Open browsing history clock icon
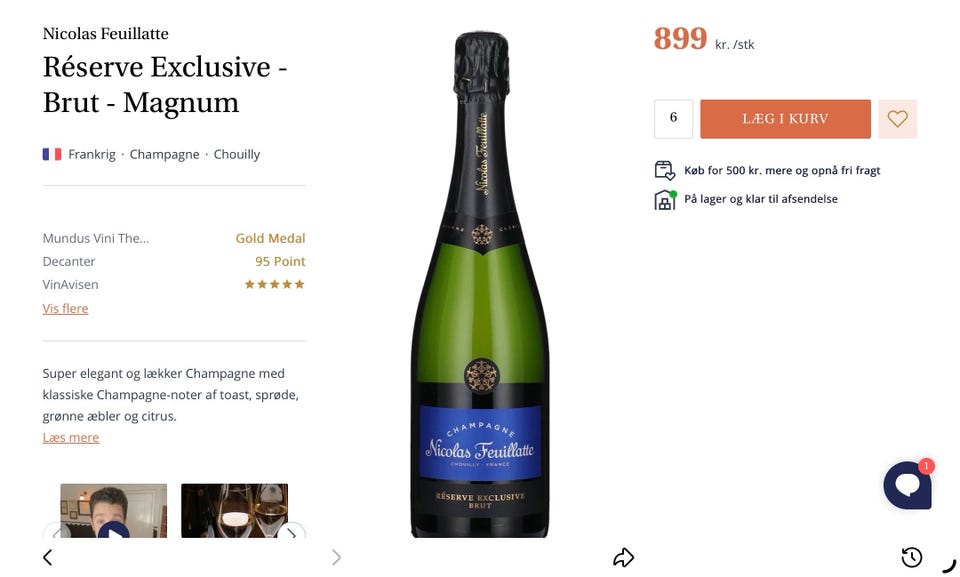 (912, 557)
